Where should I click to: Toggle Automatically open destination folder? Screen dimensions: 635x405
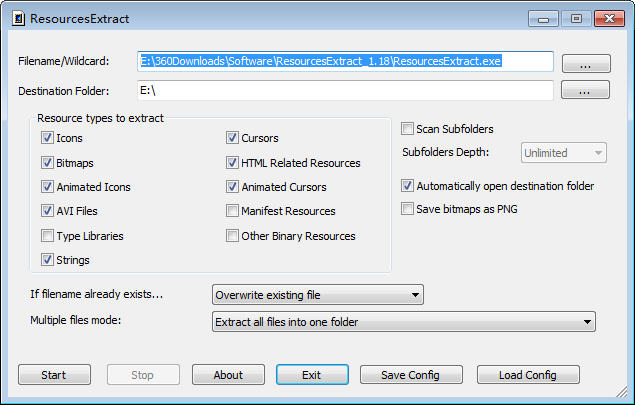click(x=407, y=185)
